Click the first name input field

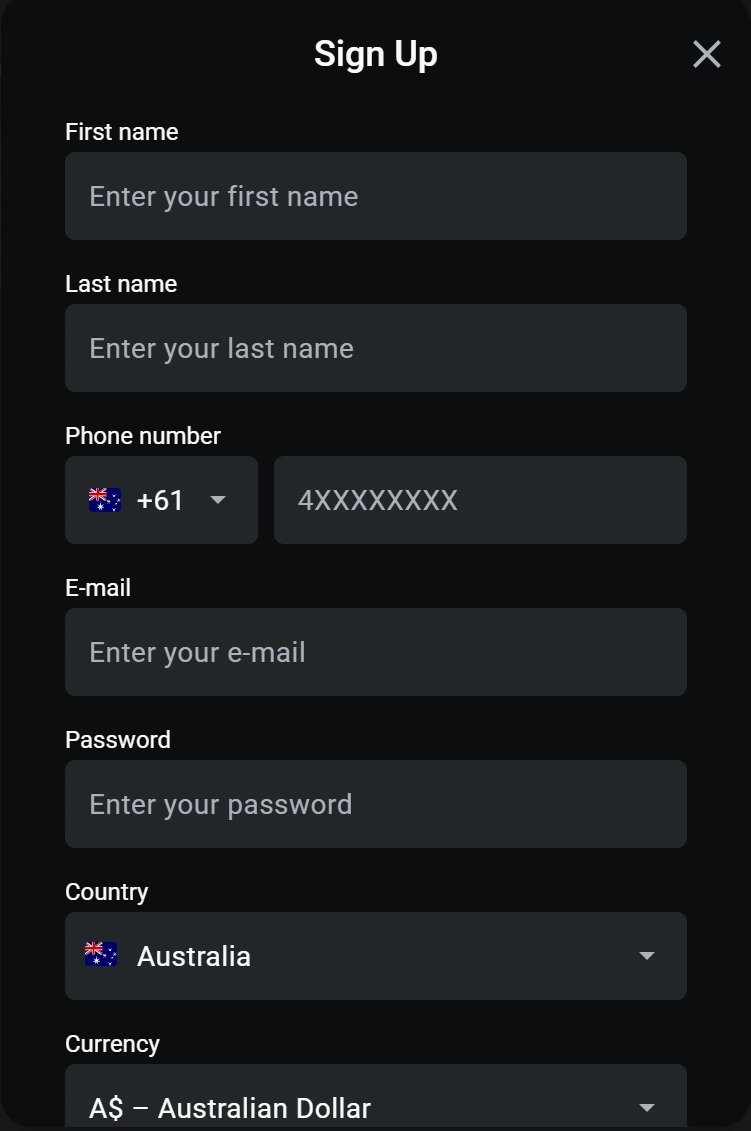coord(376,196)
